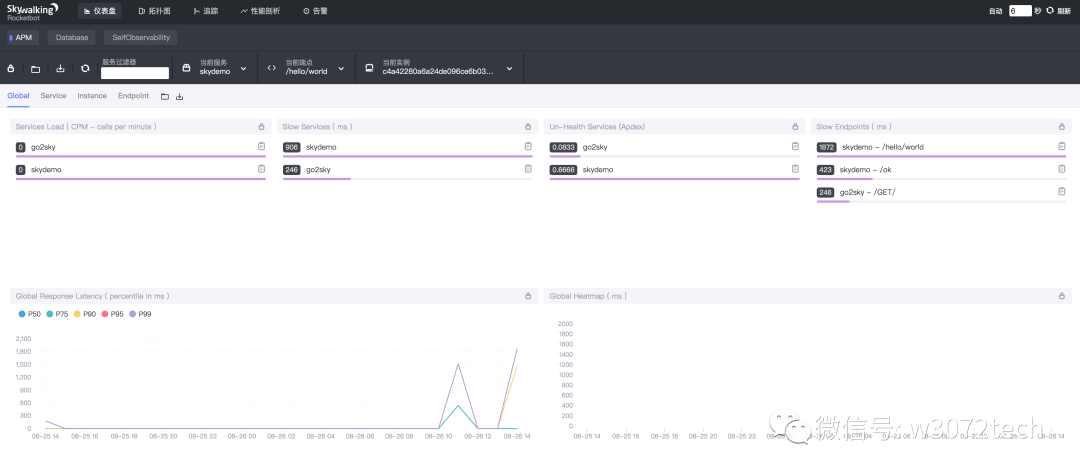Click the import folder icon in toolbar
Viewport: 1080px width, 476px height.
35,69
